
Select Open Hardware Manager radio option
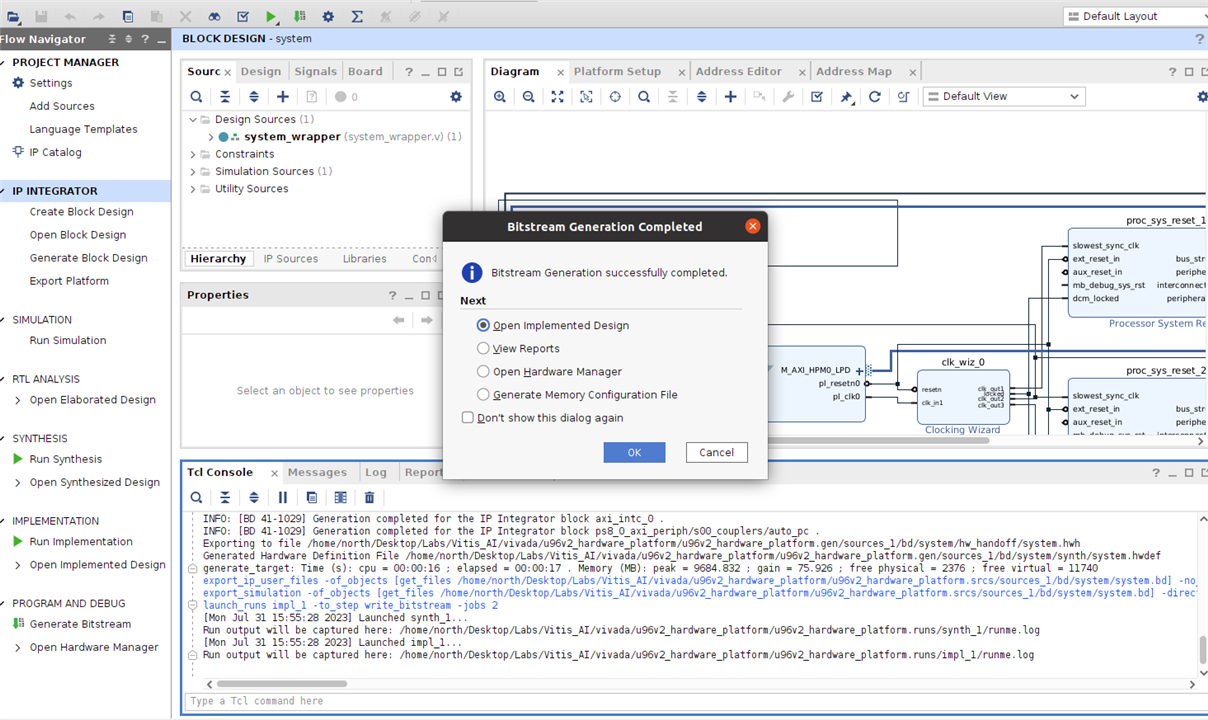tap(484, 371)
